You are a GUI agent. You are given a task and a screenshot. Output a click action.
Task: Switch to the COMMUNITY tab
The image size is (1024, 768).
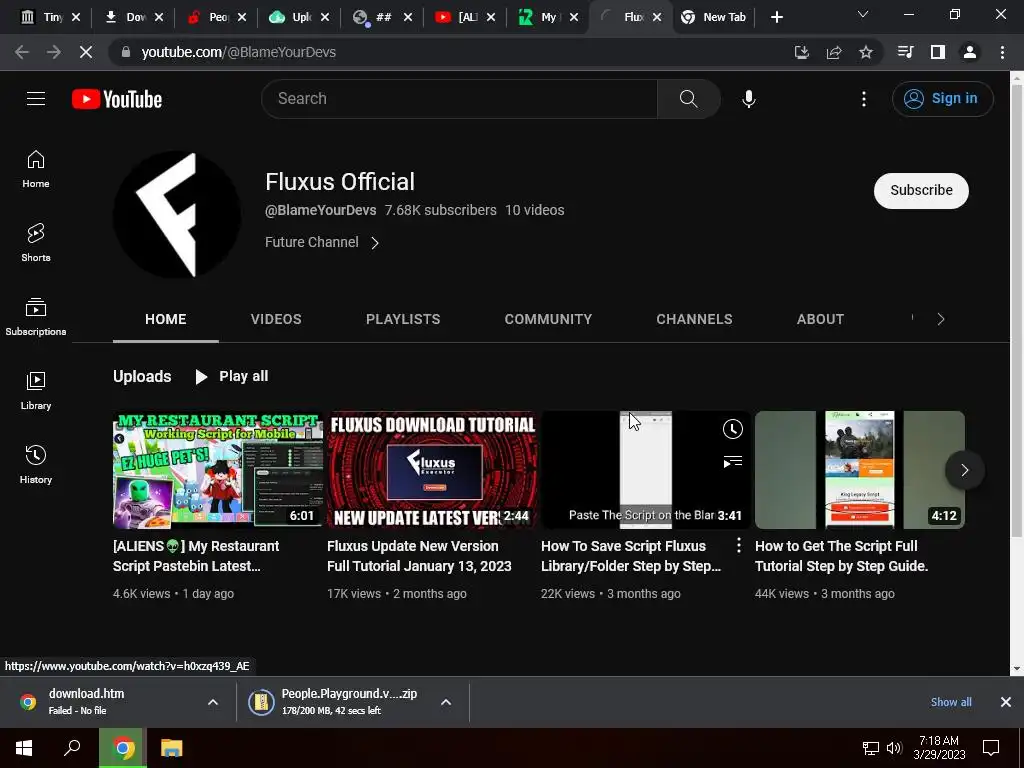pyautogui.click(x=548, y=319)
